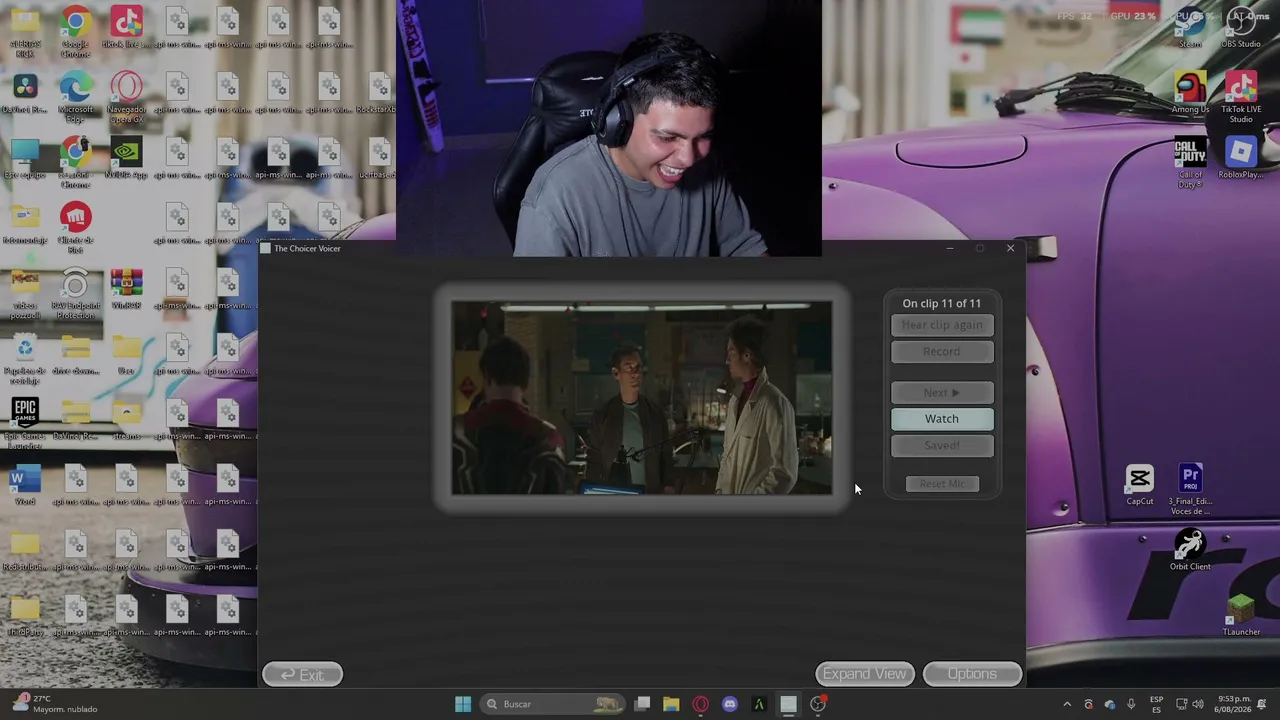
Task: Select the videos pozzuoli folder icon
Action: tap(25, 294)
